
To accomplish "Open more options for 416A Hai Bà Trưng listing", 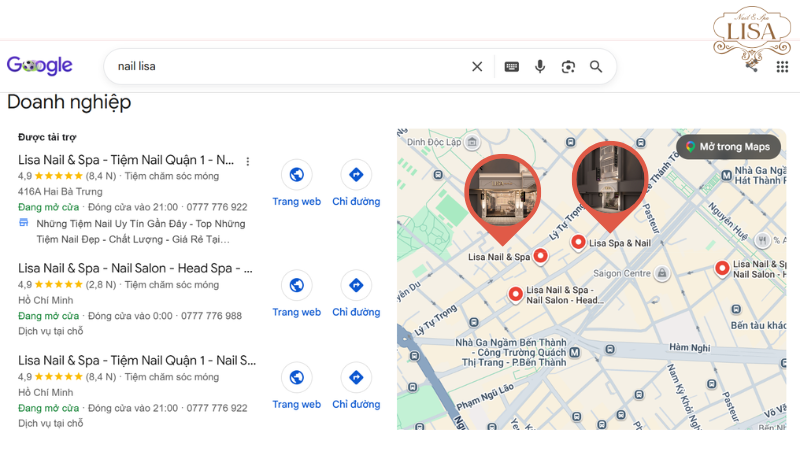I will [247, 161].
